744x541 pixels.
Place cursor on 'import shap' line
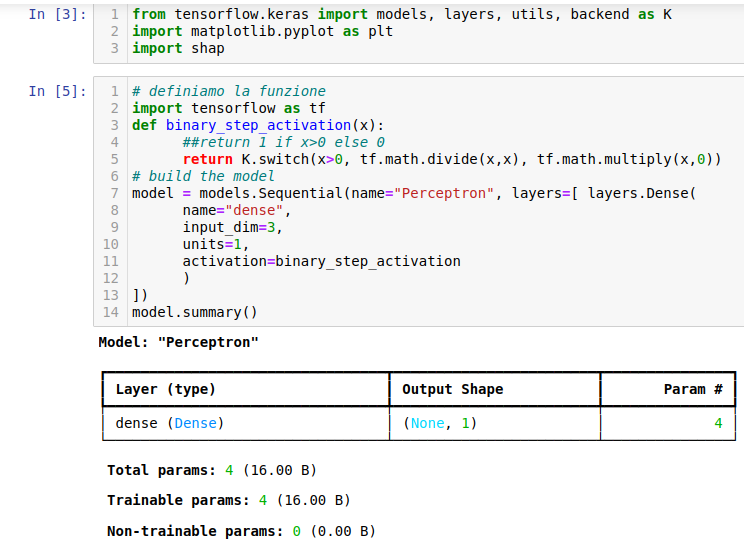[x=178, y=48]
